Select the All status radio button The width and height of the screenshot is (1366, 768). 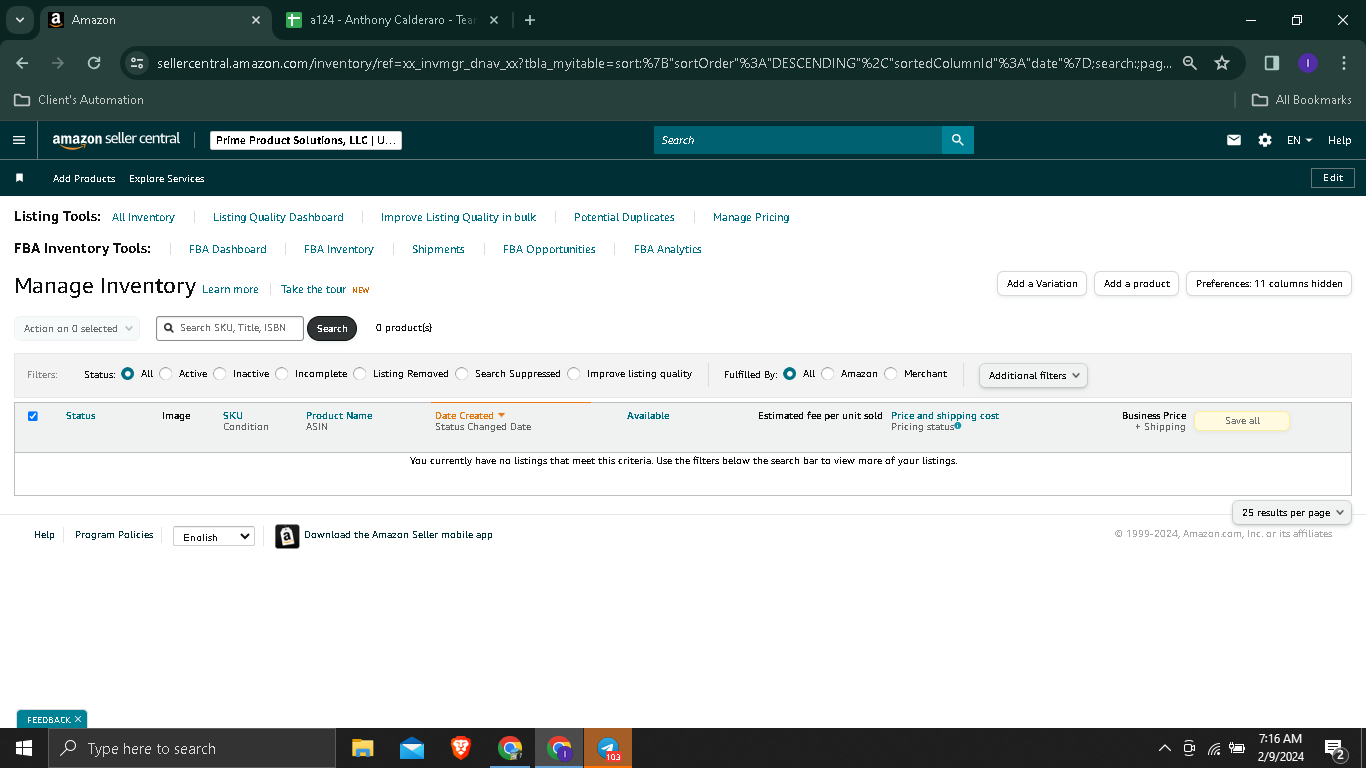coord(127,374)
